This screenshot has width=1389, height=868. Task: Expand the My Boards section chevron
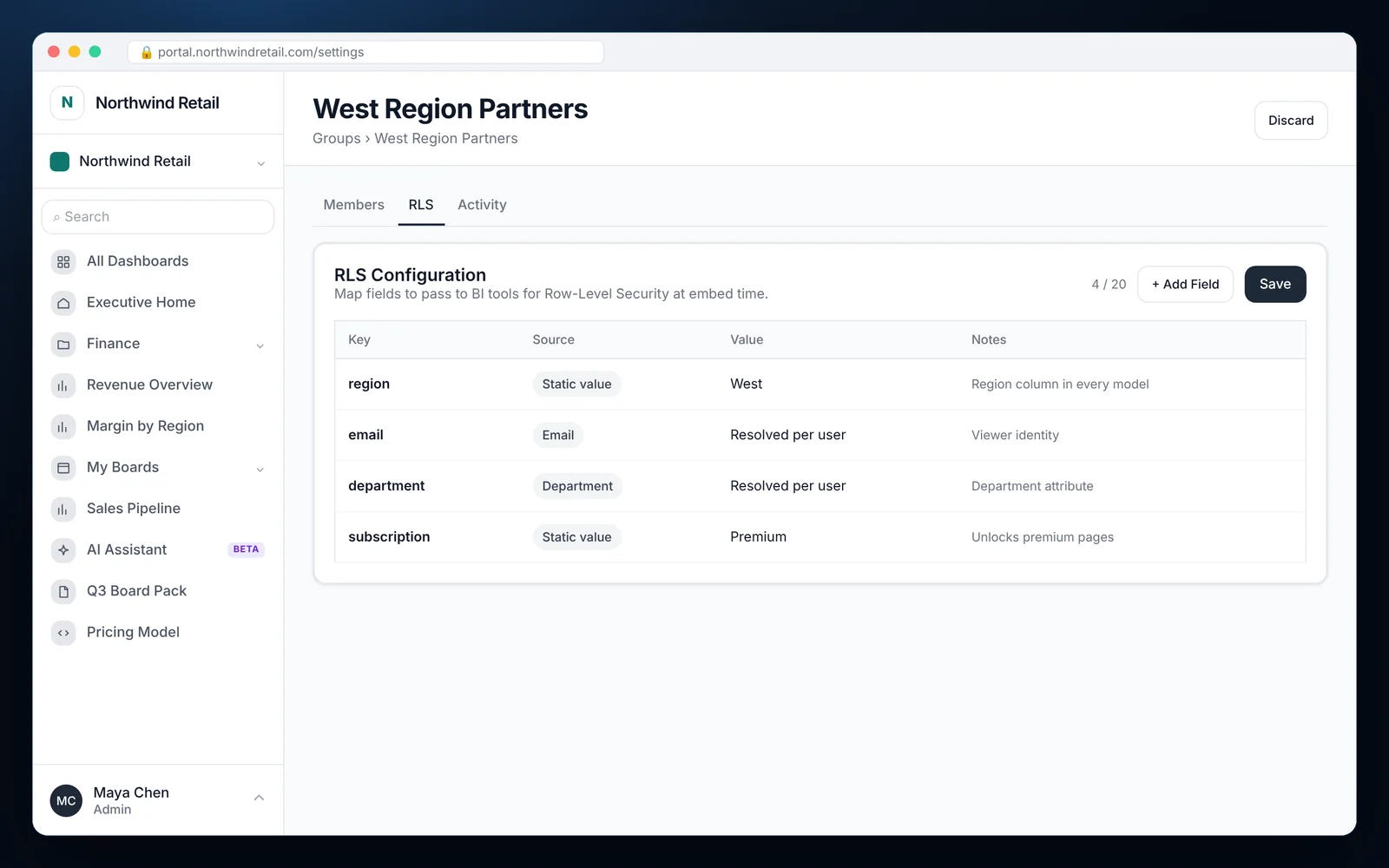pos(260,469)
